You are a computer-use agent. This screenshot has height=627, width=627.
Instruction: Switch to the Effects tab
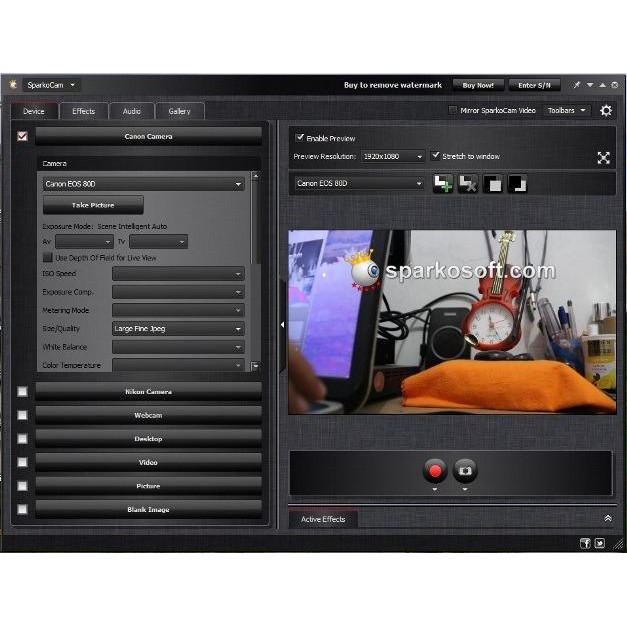tap(83, 111)
